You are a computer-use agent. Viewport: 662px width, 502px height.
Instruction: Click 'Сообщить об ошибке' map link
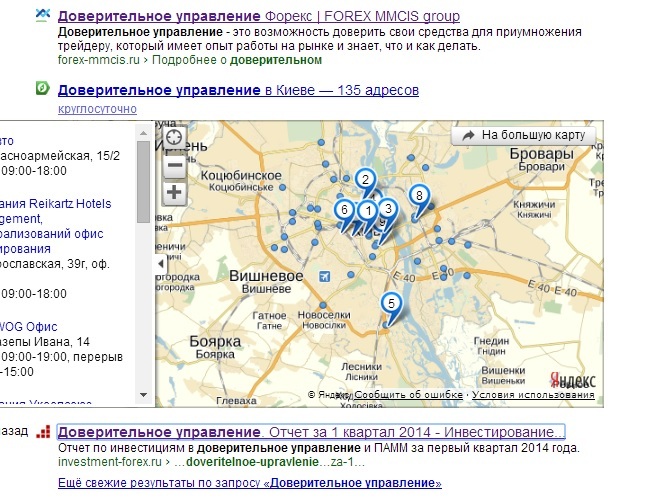coord(408,394)
